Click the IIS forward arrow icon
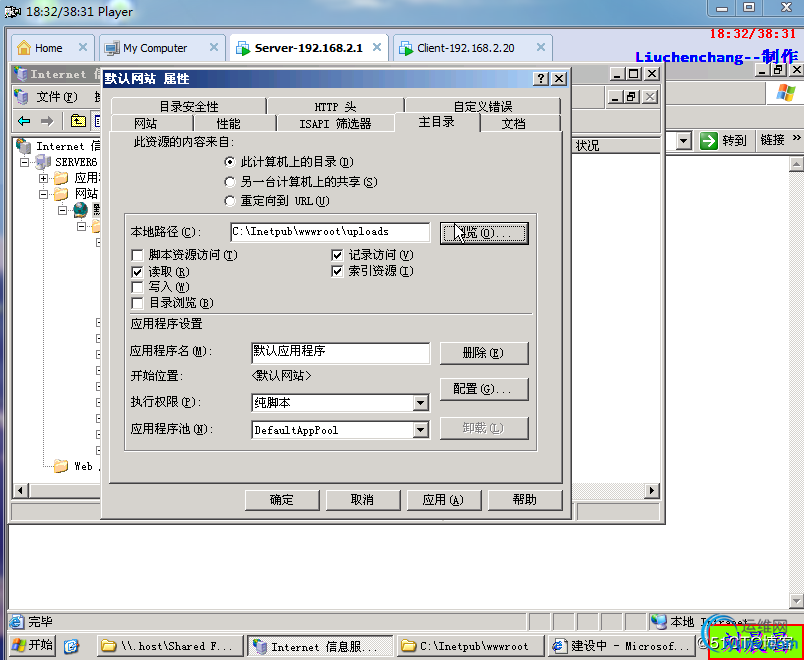The height and width of the screenshot is (660, 804). (x=47, y=121)
